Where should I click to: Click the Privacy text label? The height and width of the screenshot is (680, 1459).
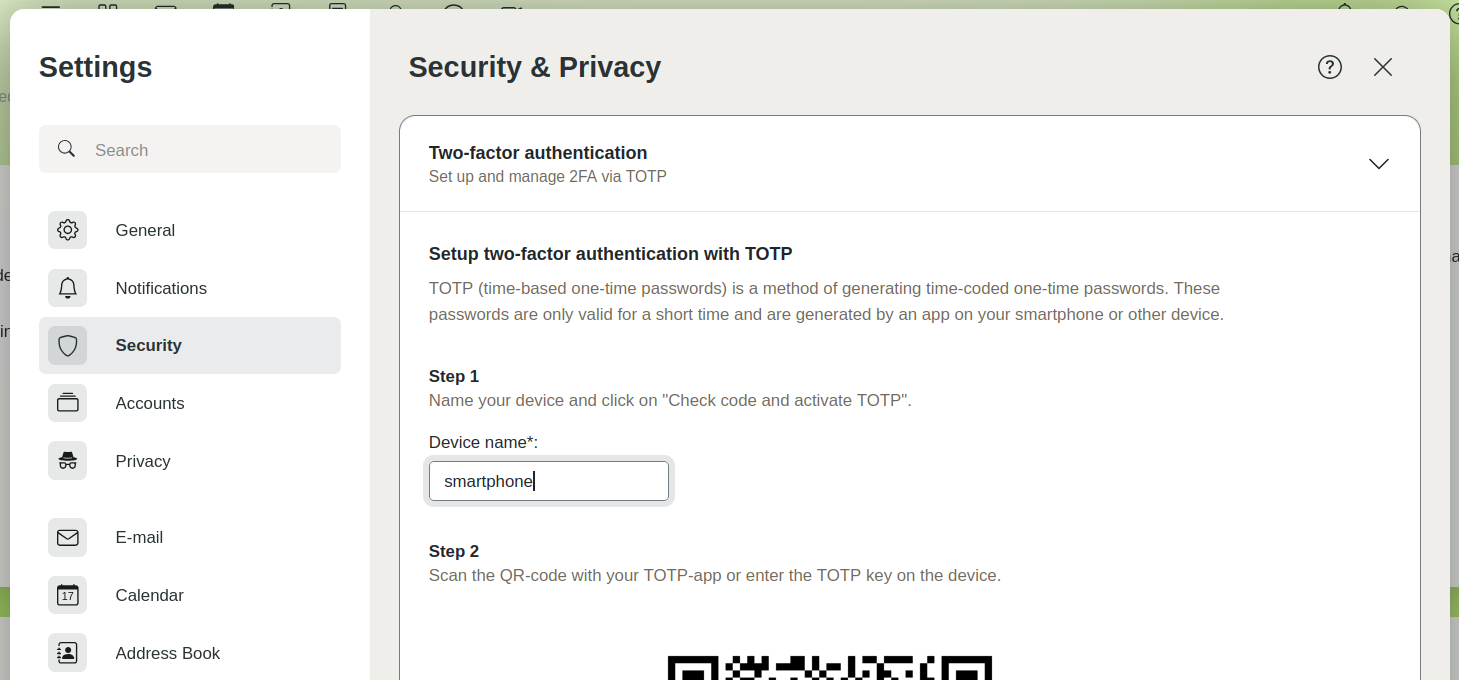point(143,461)
